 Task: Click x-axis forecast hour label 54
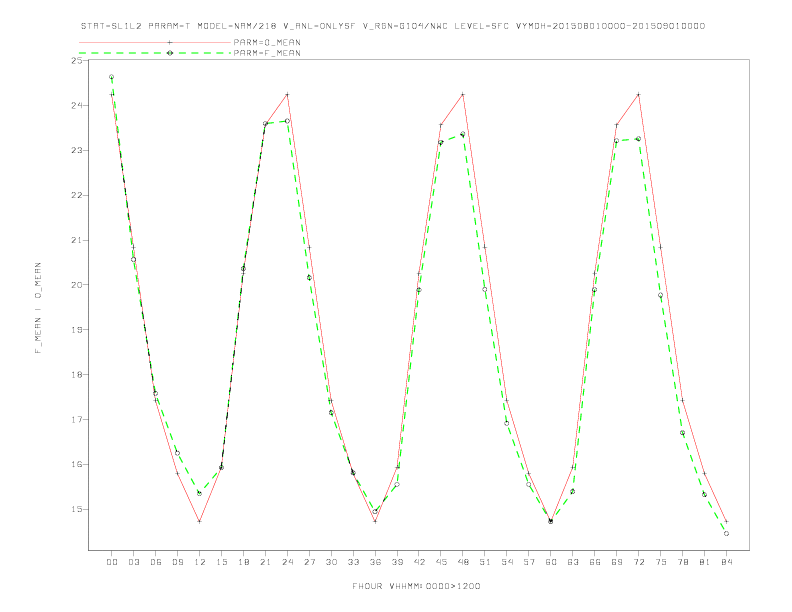(x=507, y=562)
